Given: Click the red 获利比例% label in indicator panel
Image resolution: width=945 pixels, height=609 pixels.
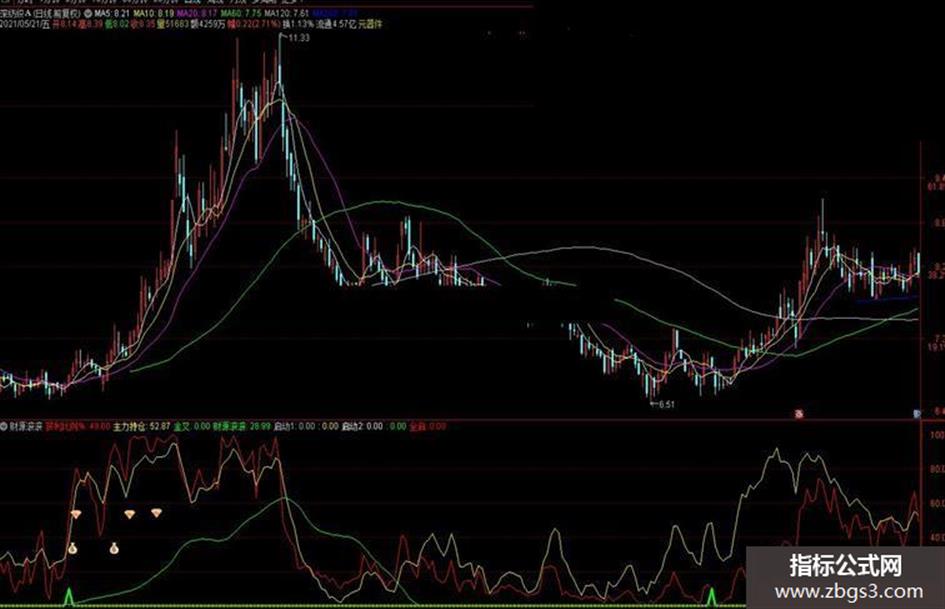Looking at the screenshot, I should 65,426.
